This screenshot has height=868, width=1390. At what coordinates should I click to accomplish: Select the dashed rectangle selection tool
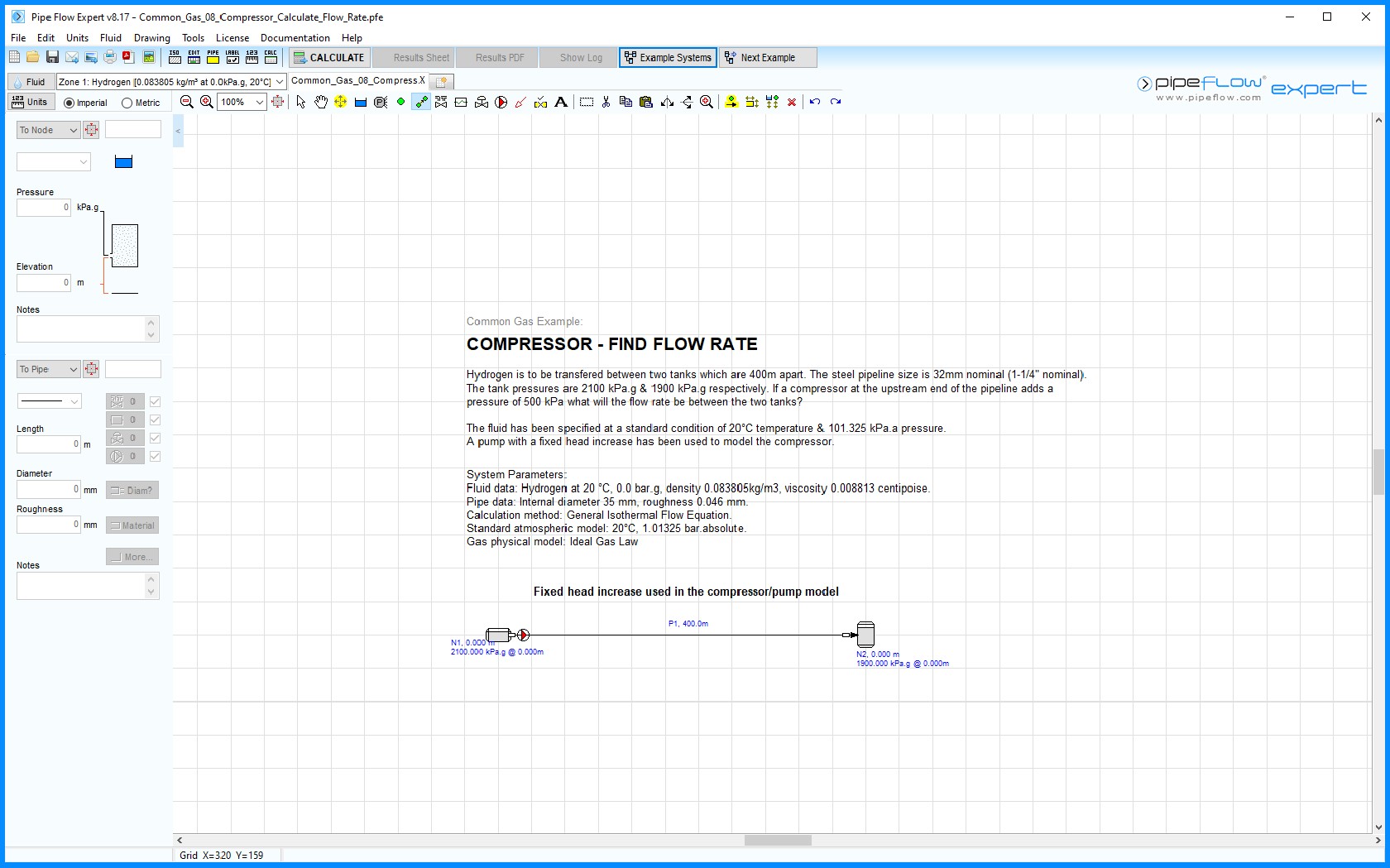click(587, 102)
